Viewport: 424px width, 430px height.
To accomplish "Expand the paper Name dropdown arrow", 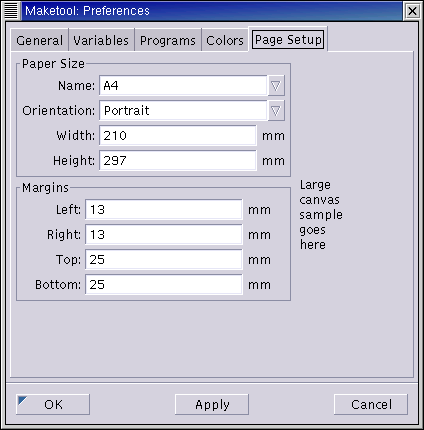I will pyautogui.click(x=276, y=86).
